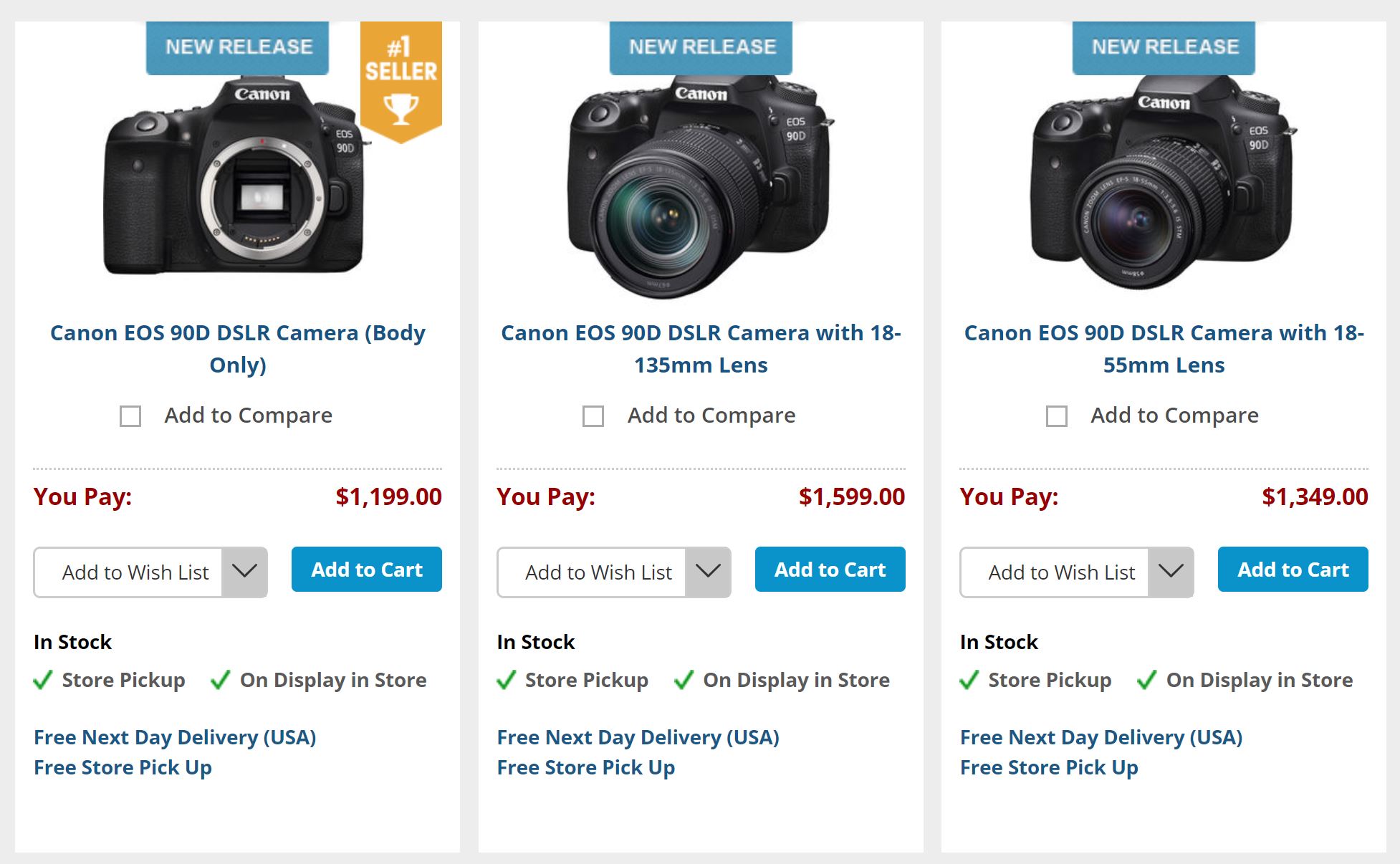Viewport: 1400px width, 864px height.
Task: Click the NEW RELEASE badge on body-only camera
Action: coord(238,48)
